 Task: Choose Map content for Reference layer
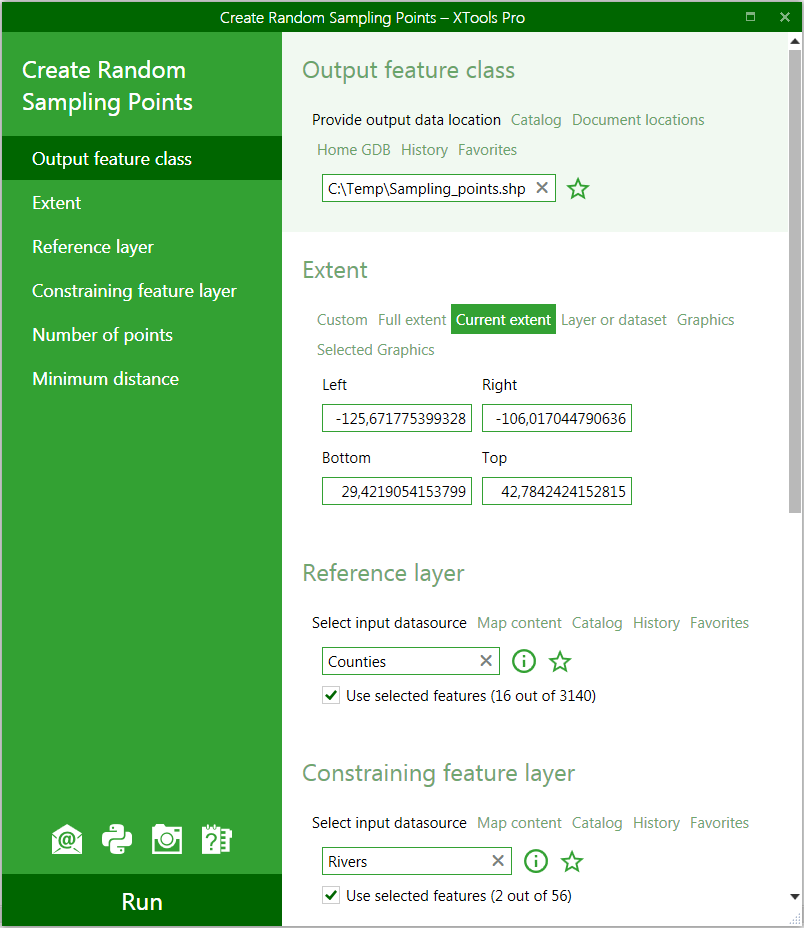[519, 623]
